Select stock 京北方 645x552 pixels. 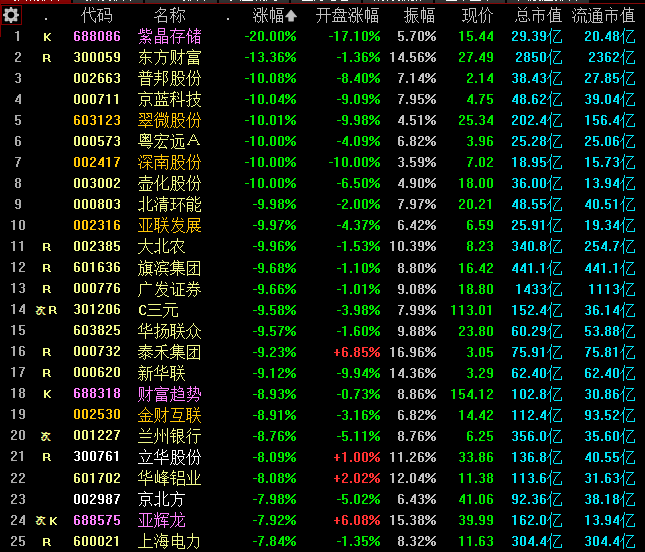[161, 499]
